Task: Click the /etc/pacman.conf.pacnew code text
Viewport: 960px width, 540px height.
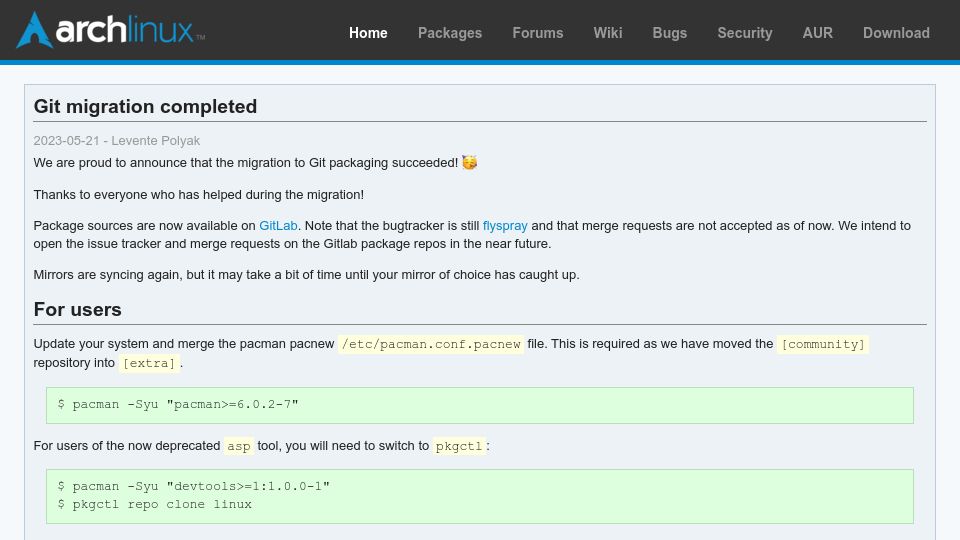Action: coord(431,344)
